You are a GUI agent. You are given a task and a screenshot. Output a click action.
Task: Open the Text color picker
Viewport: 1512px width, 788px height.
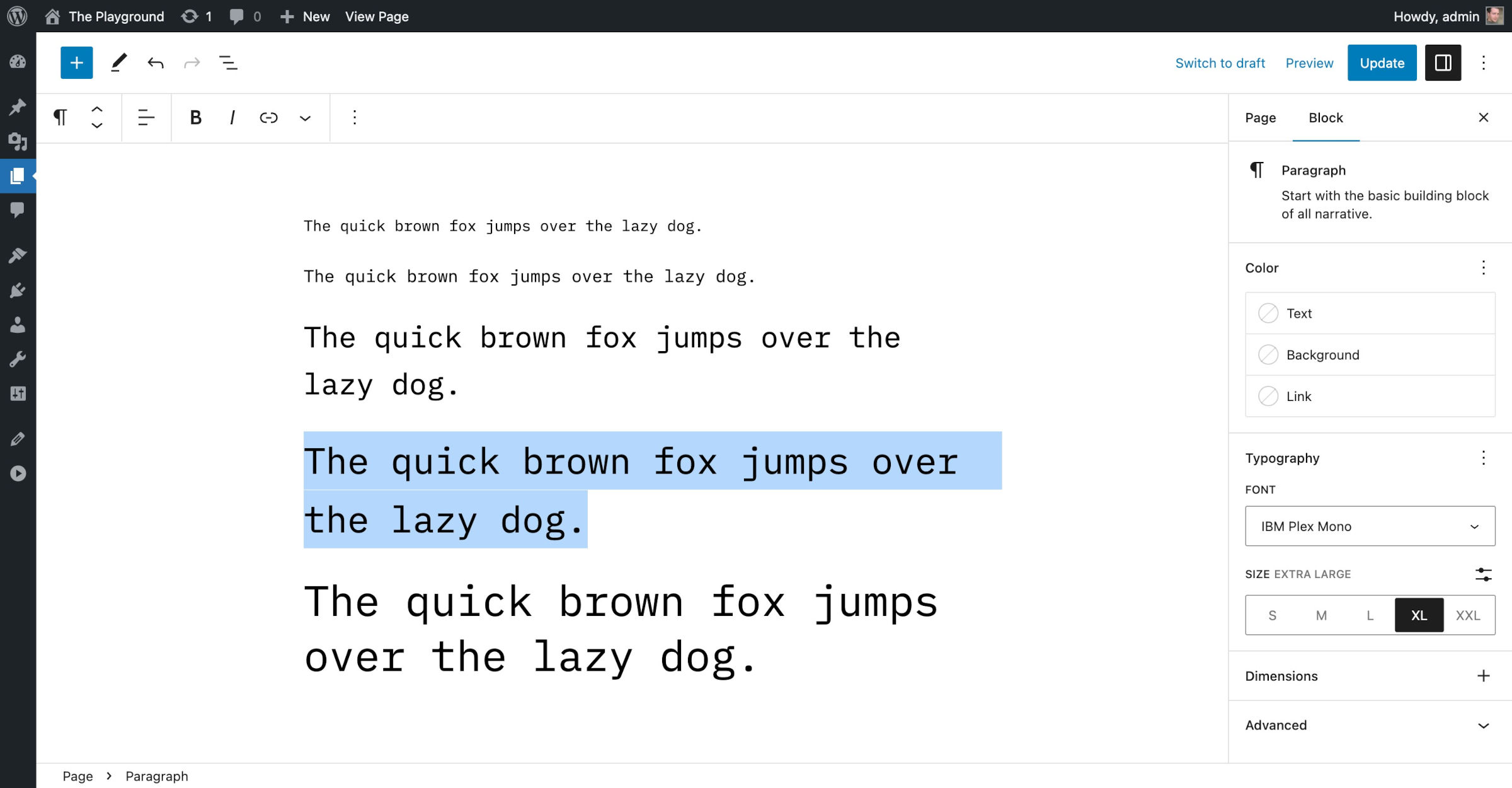pos(1370,313)
